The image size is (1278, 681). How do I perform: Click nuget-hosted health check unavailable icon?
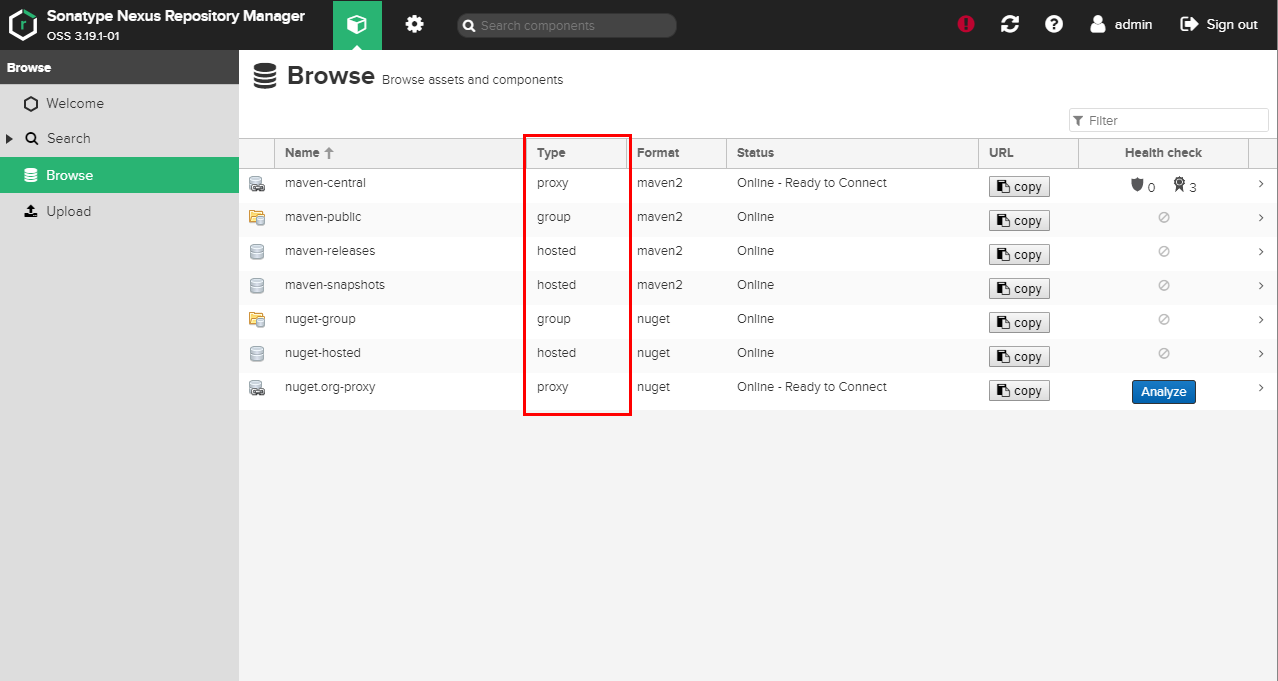1164,354
